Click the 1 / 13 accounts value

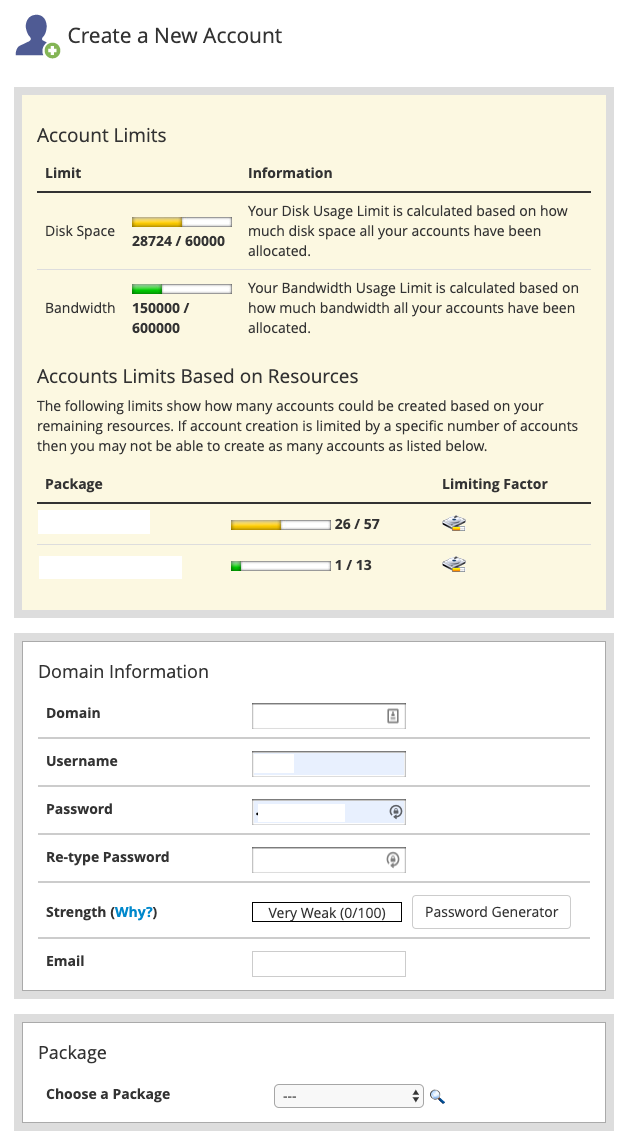[353, 565]
